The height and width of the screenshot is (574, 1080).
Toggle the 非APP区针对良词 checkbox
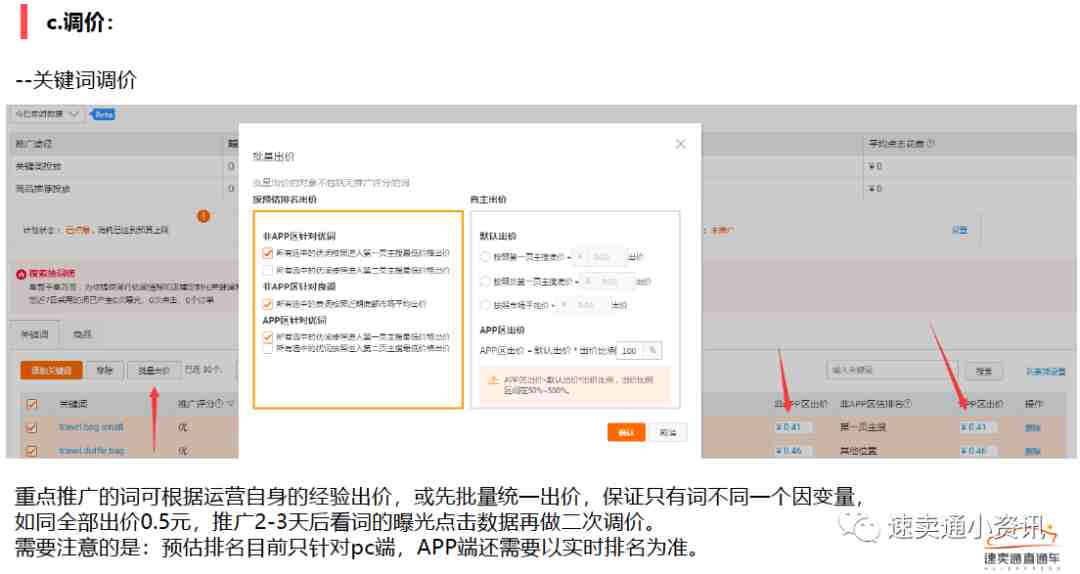click(267, 303)
